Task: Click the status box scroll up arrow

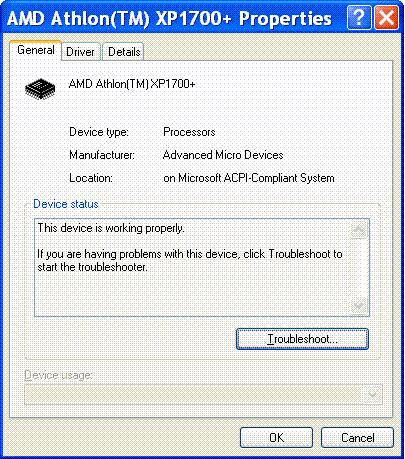Action: (359, 230)
